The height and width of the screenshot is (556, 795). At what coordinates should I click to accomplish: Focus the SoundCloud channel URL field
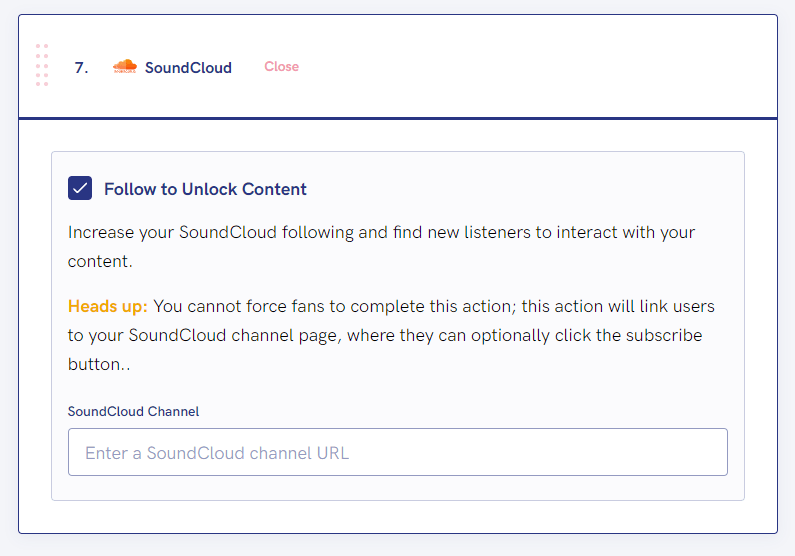(398, 452)
